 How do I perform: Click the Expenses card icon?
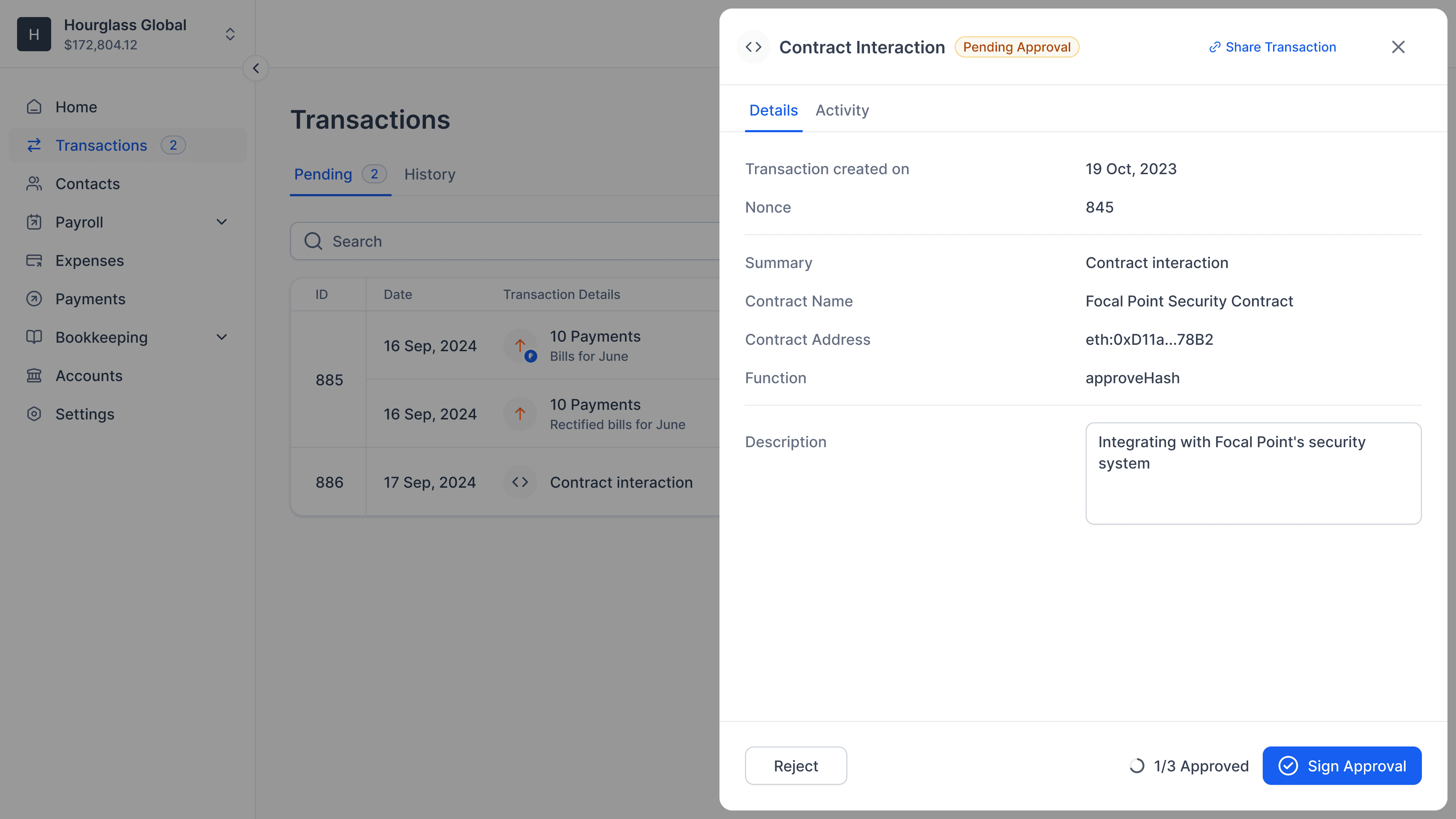[34, 261]
